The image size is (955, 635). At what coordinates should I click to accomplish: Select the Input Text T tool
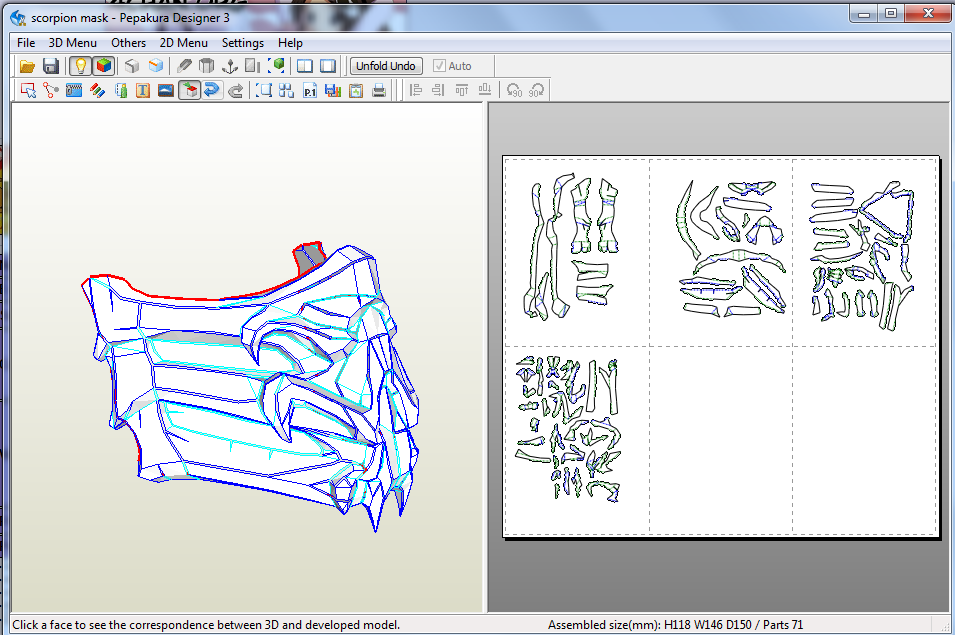(x=143, y=91)
